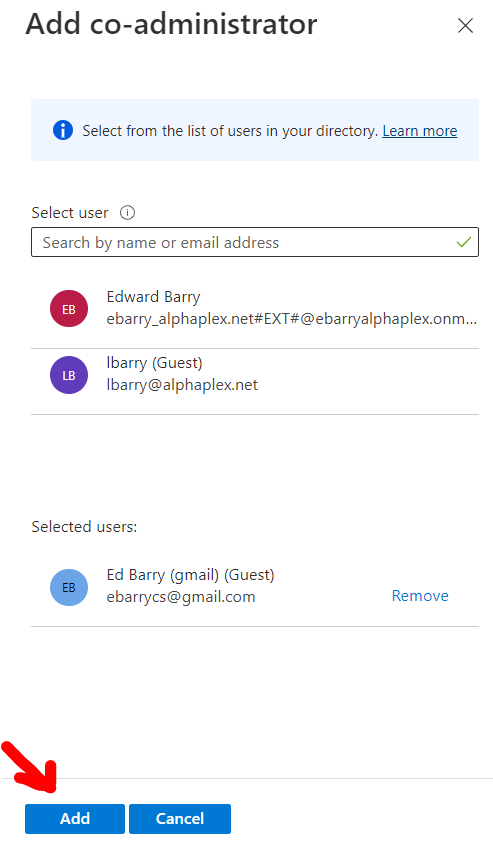
Task: Close the Add co-administrator panel
Action: (x=465, y=25)
